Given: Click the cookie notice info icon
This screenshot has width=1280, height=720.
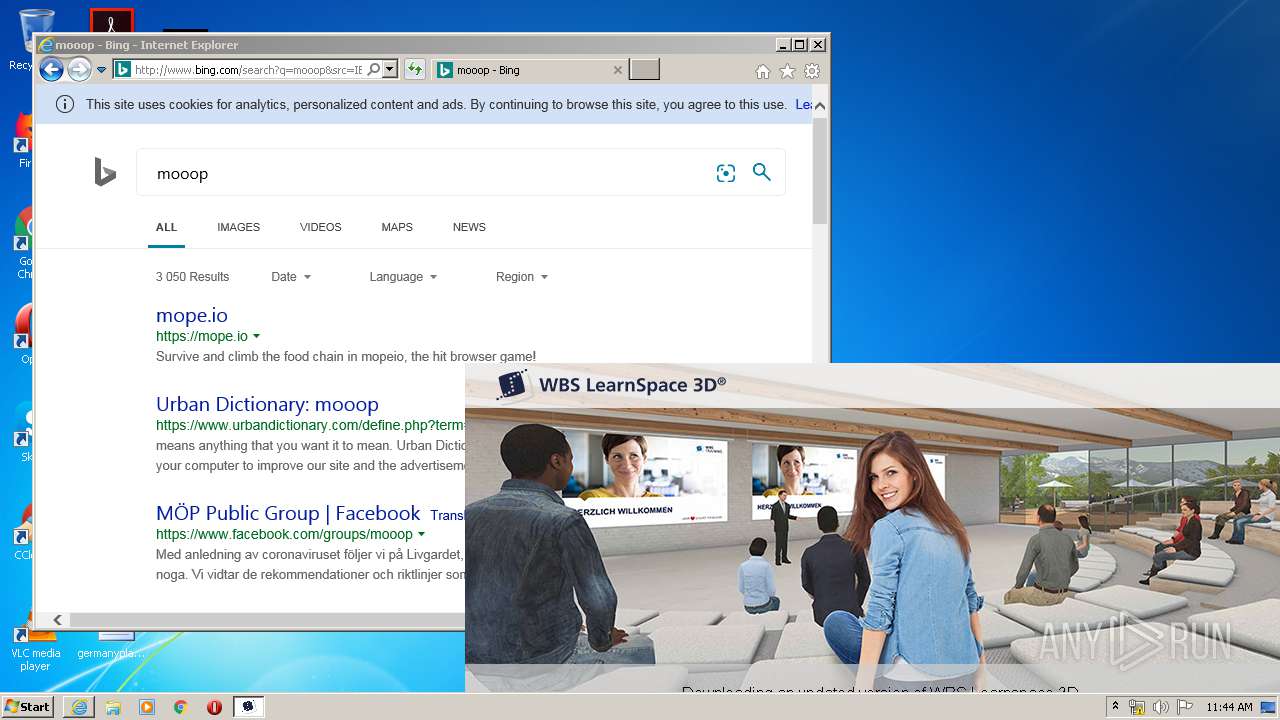Looking at the screenshot, I should (65, 104).
